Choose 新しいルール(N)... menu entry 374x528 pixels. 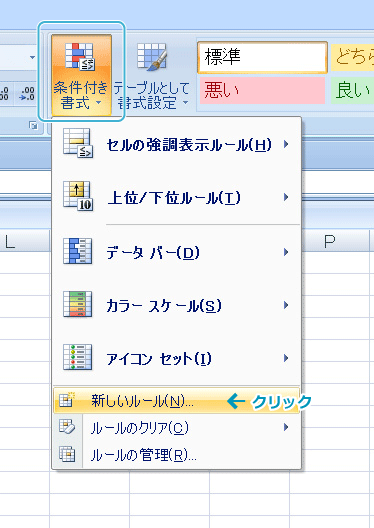177,400
